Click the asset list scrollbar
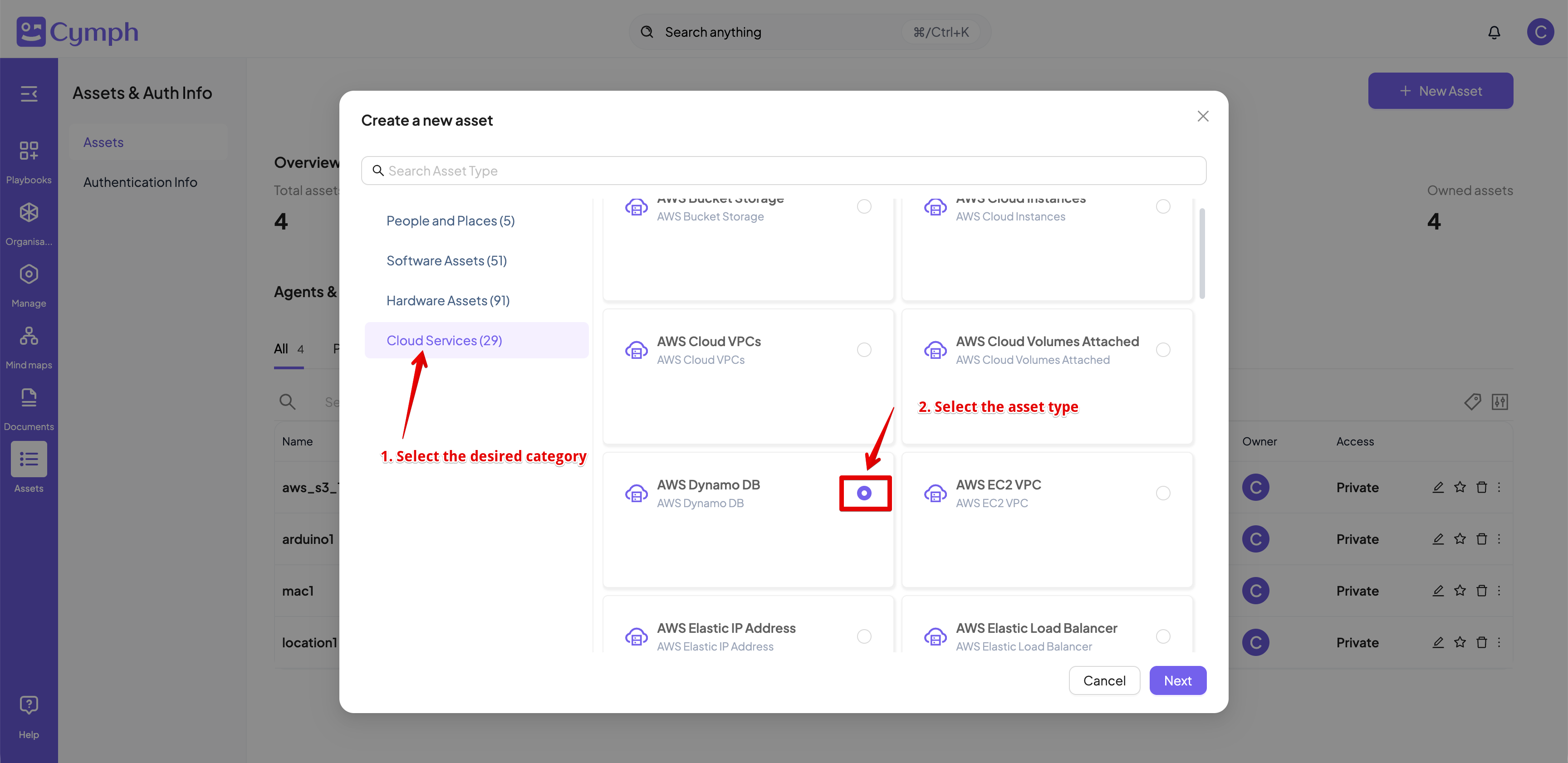 coord(1201,254)
